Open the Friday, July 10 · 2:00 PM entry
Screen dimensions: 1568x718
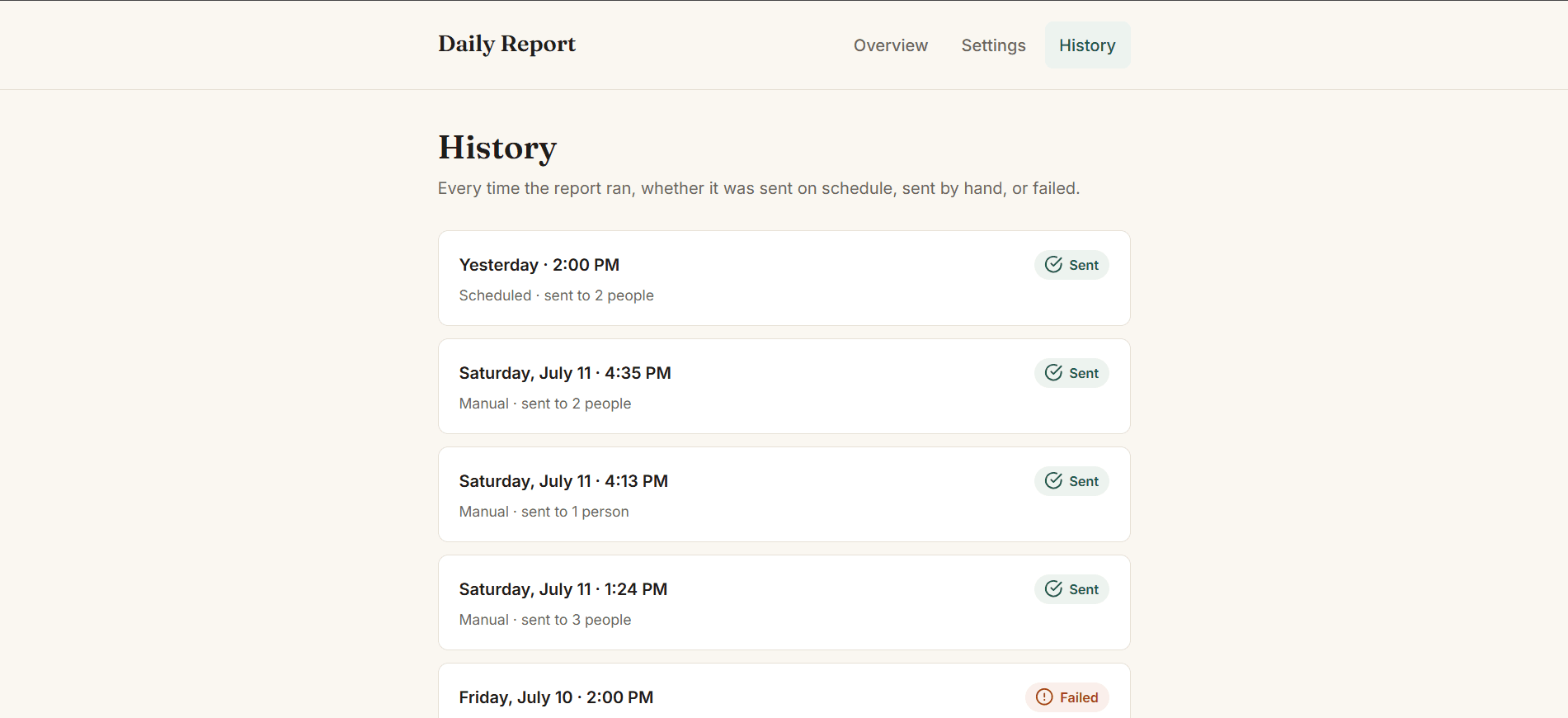click(784, 691)
